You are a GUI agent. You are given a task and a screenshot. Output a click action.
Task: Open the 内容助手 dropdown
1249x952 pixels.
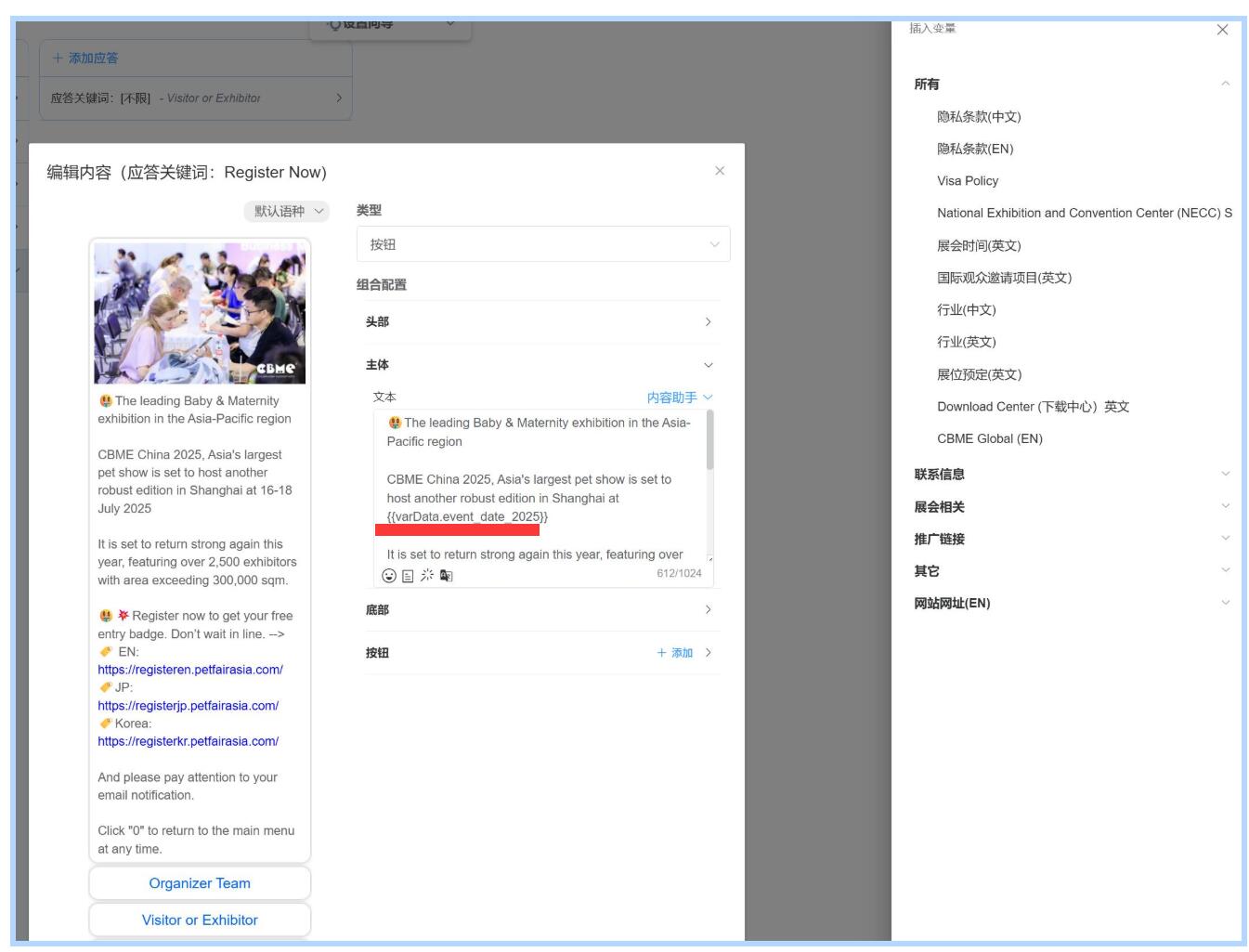[680, 398]
